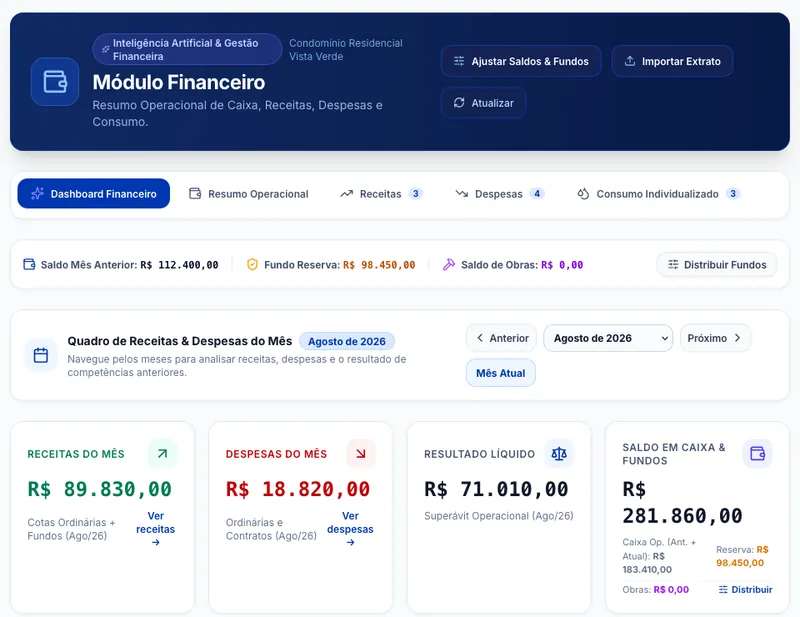Click the droplet icon for Consumo Individualizado

pyautogui.click(x=583, y=193)
